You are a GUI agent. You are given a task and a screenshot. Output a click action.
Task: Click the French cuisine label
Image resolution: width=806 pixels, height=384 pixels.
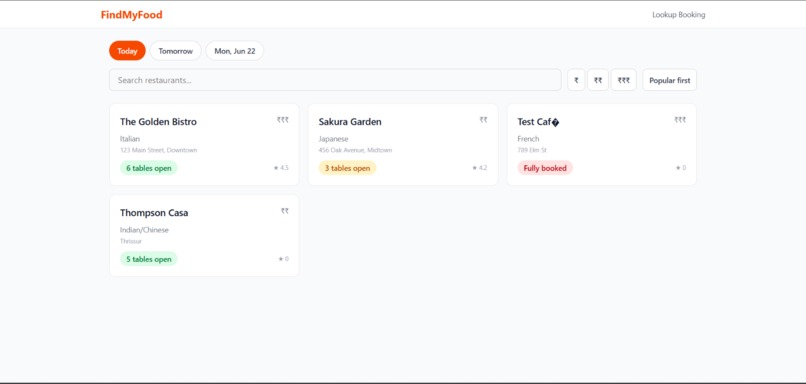pos(528,139)
